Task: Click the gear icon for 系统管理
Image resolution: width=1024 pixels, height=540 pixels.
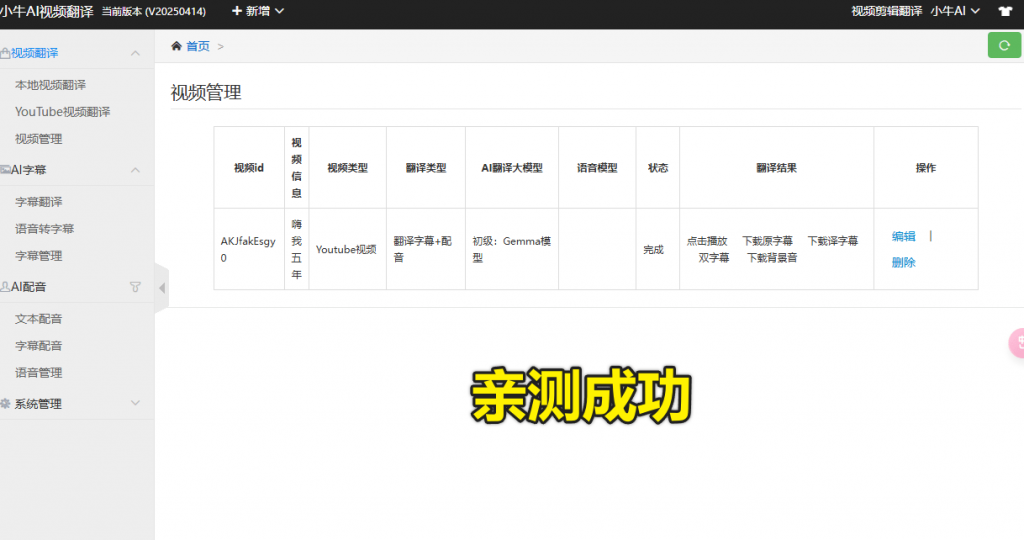Action: pyautogui.click(x=6, y=404)
